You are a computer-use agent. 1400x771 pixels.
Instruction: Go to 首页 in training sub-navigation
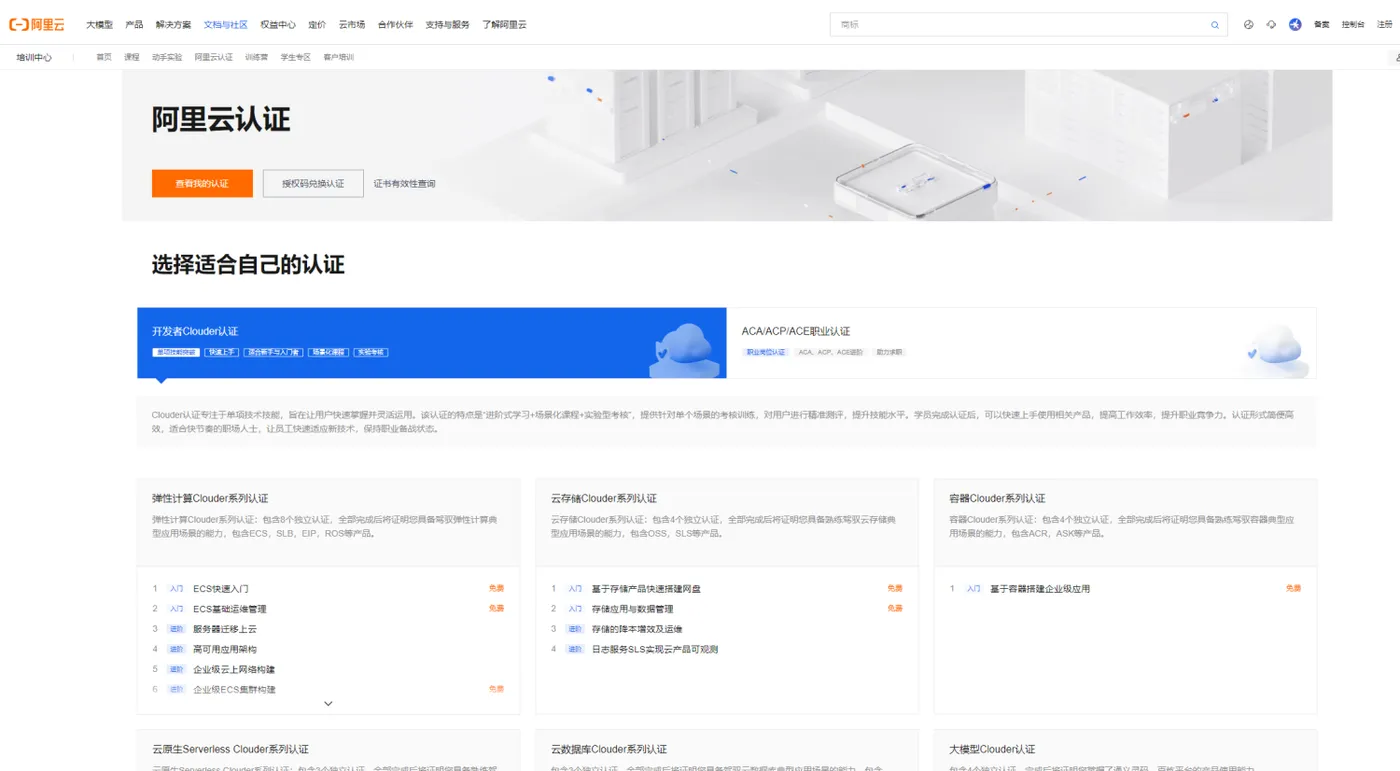click(104, 58)
